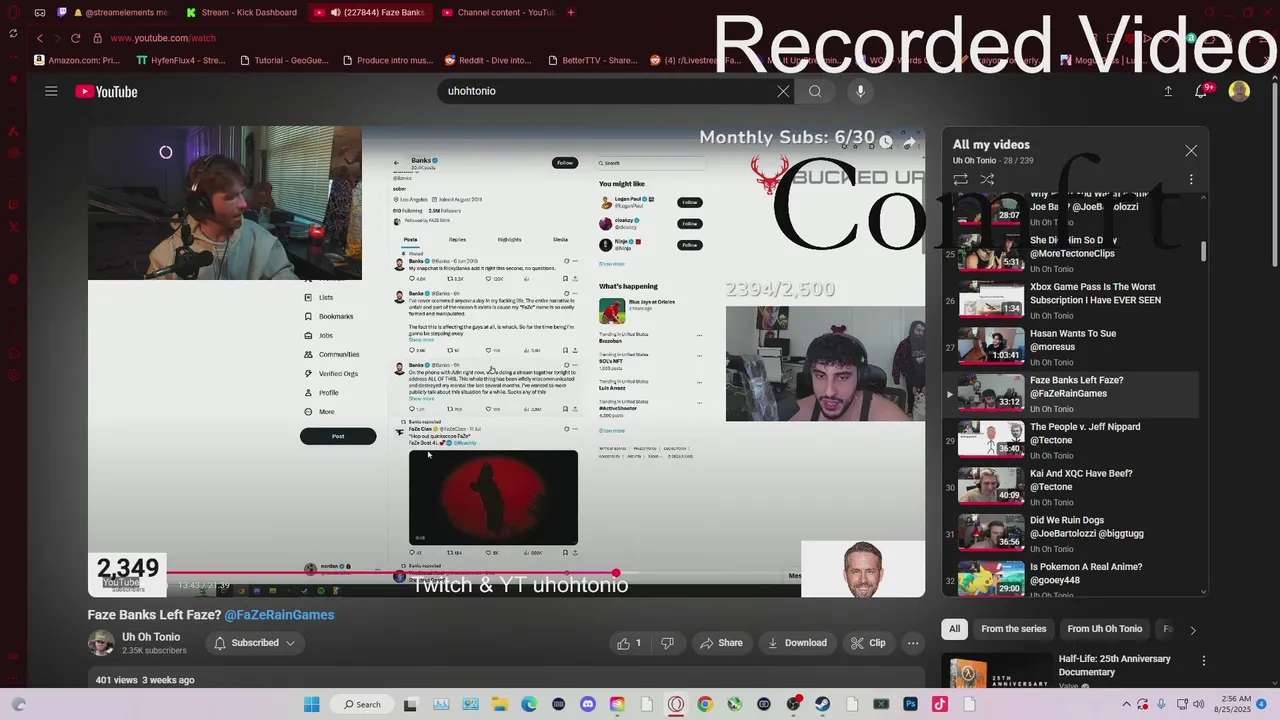
Task: Like the video with thumbs up
Action: pos(630,643)
